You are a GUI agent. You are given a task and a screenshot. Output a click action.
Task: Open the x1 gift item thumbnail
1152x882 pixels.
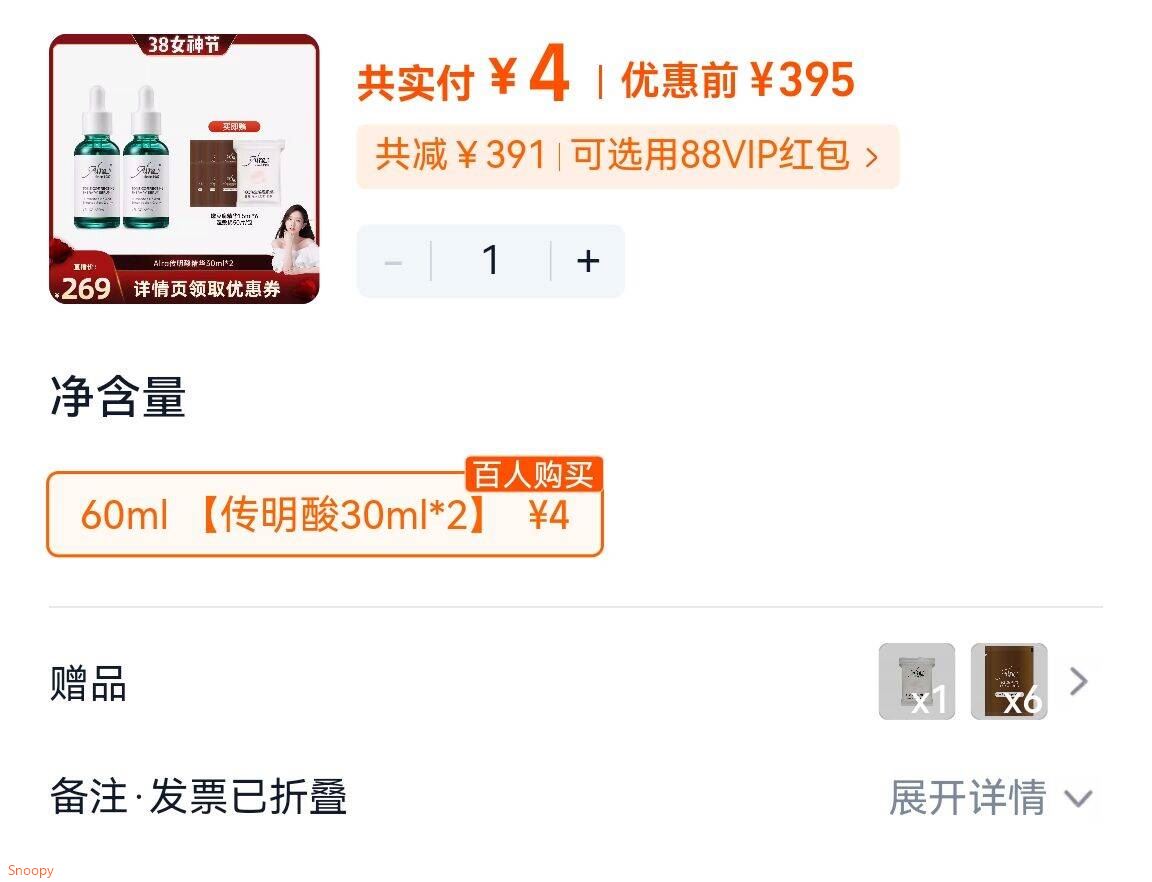click(x=917, y=681)
